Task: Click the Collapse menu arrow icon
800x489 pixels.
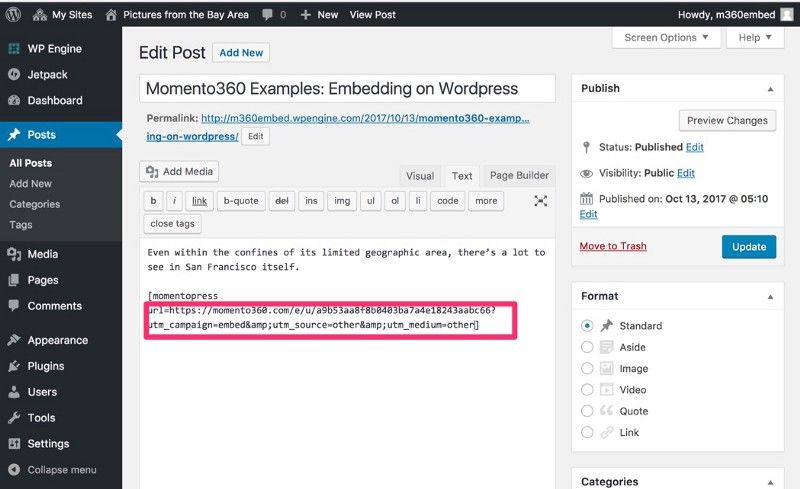Action: [14, 470]
